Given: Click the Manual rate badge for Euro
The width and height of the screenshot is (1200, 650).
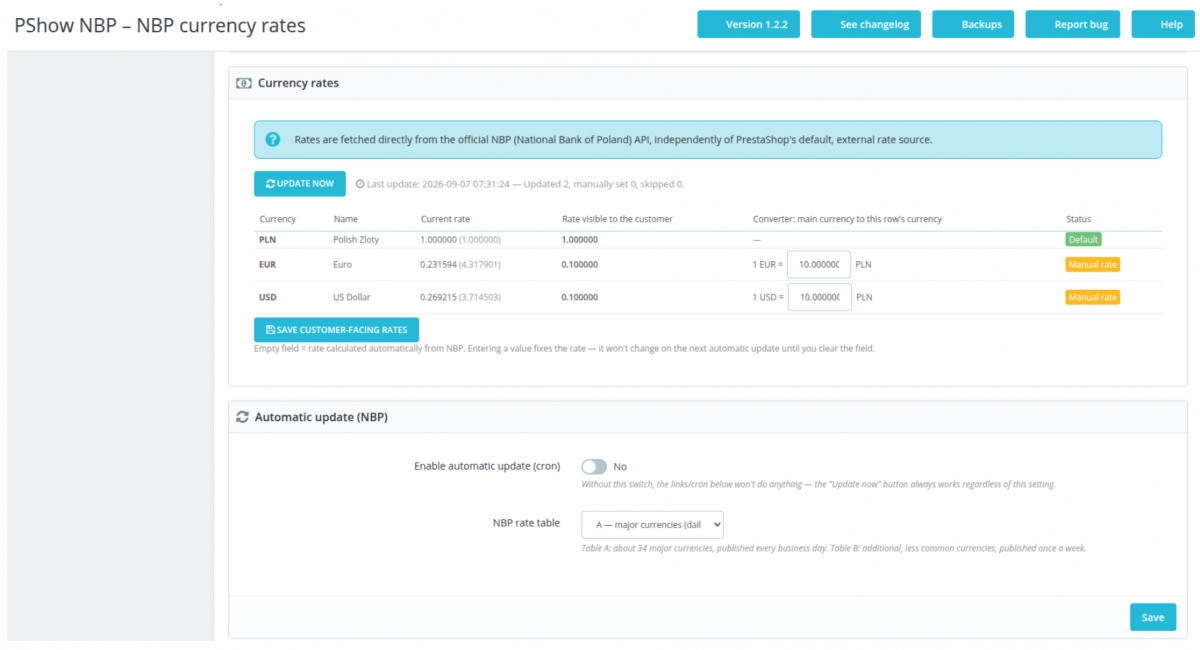Looking at the screenshot, I should click(x=1092, y=265).
